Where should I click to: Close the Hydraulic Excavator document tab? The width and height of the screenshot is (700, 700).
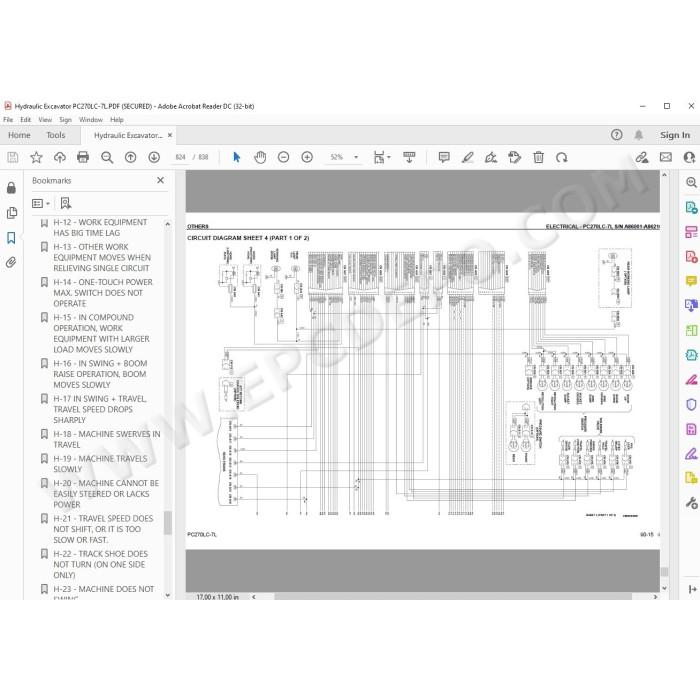pos(170,135)
